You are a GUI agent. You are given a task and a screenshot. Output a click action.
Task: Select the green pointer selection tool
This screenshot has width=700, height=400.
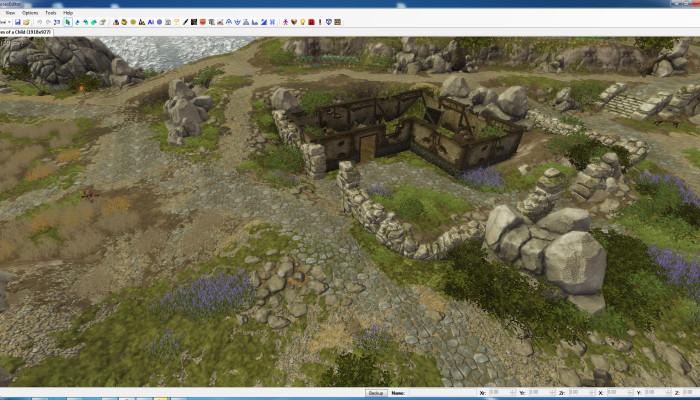pos(68,22)
